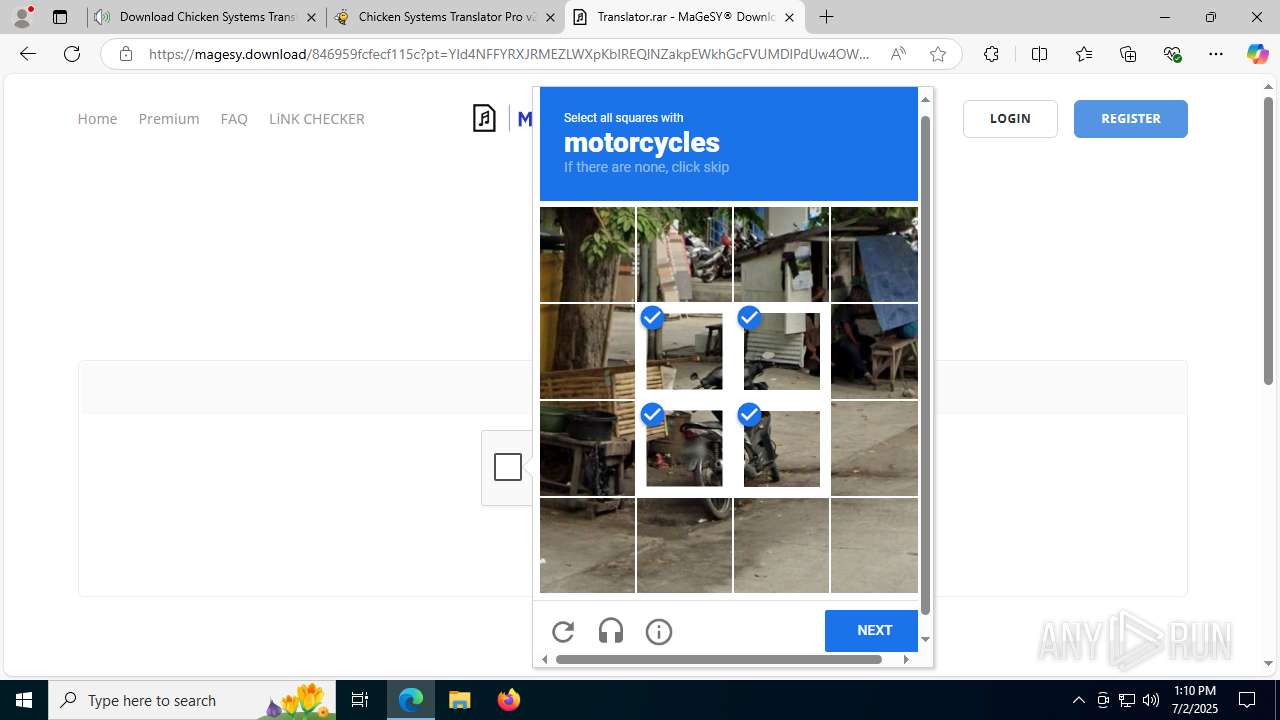Open Copilot sidebar
Viewport: 1280px width, 720px height.
[x=1257, y=54]
